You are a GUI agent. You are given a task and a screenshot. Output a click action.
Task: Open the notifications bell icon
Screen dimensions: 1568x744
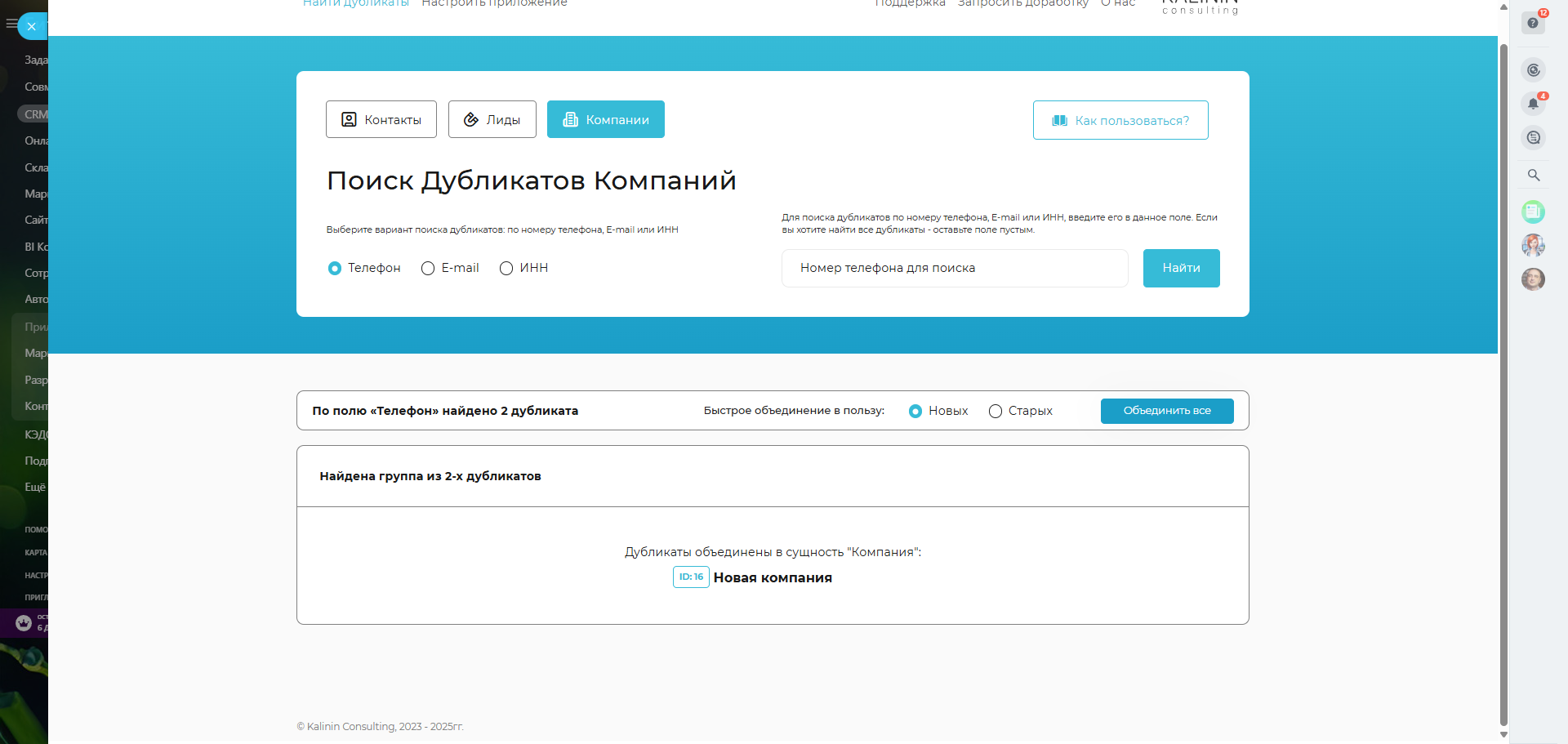(x=1533, y=104)
